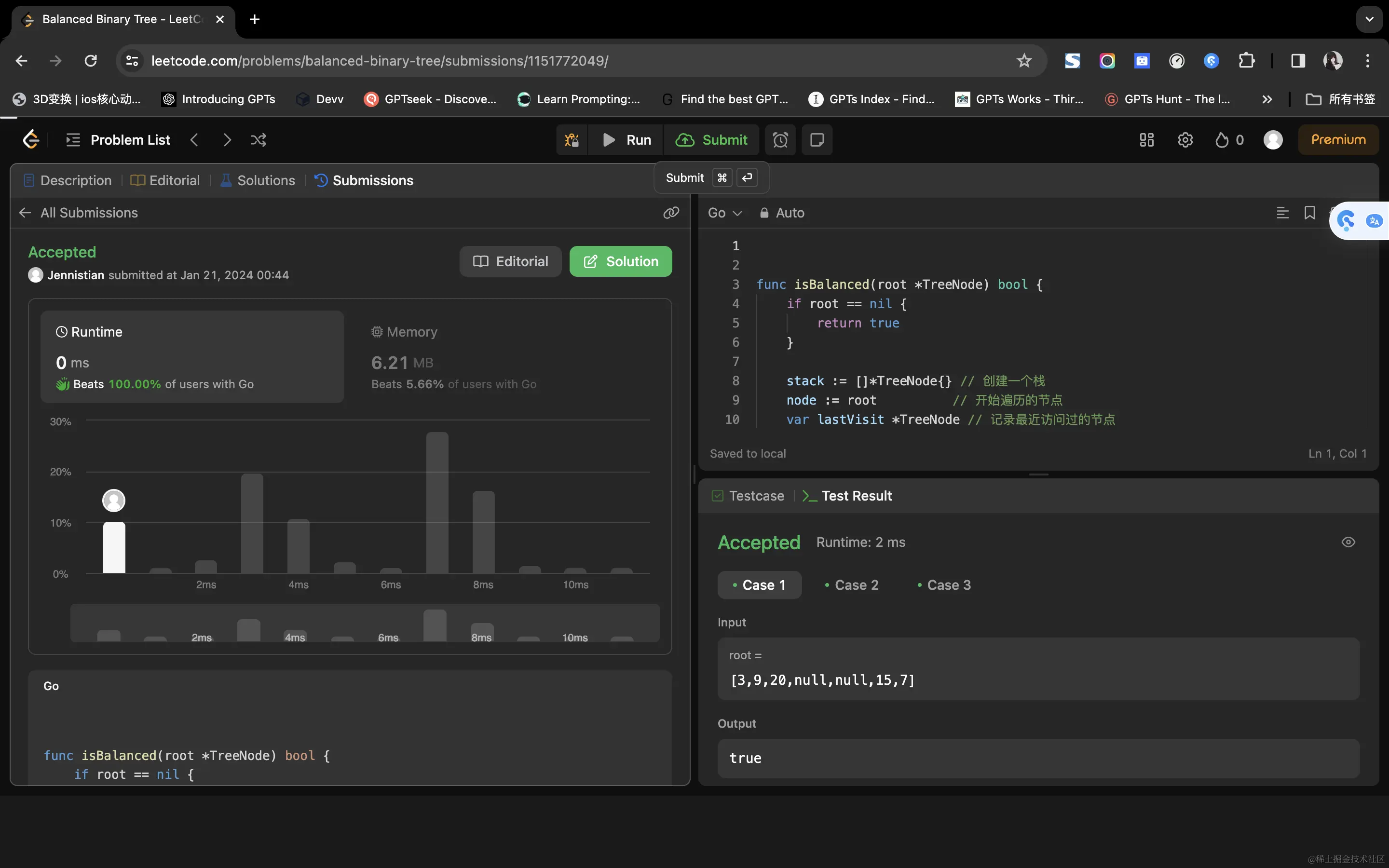Image resolution: width=1389 pixels, height=868 pixels.
Task: Open the layout grid icon
Action: coord(1146,140)
